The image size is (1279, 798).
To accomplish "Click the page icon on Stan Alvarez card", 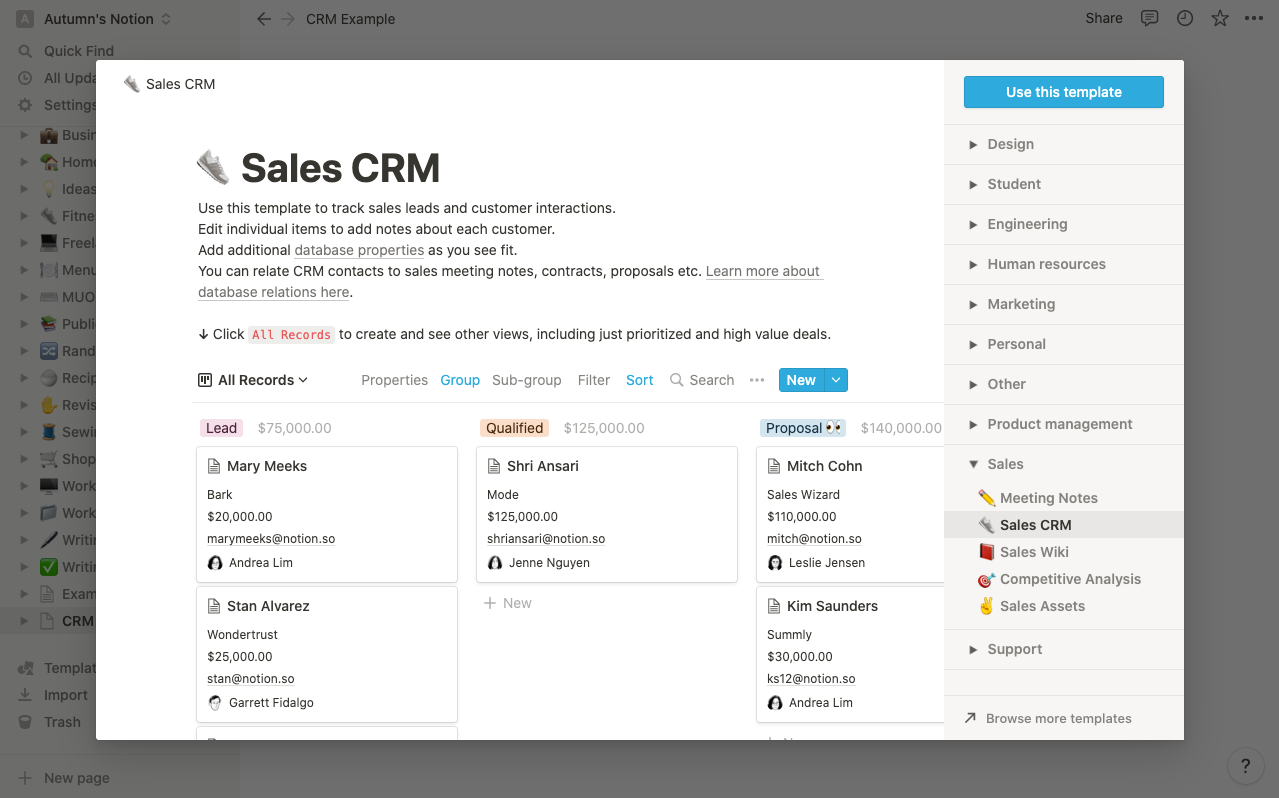I will click(x=214, y=606).
